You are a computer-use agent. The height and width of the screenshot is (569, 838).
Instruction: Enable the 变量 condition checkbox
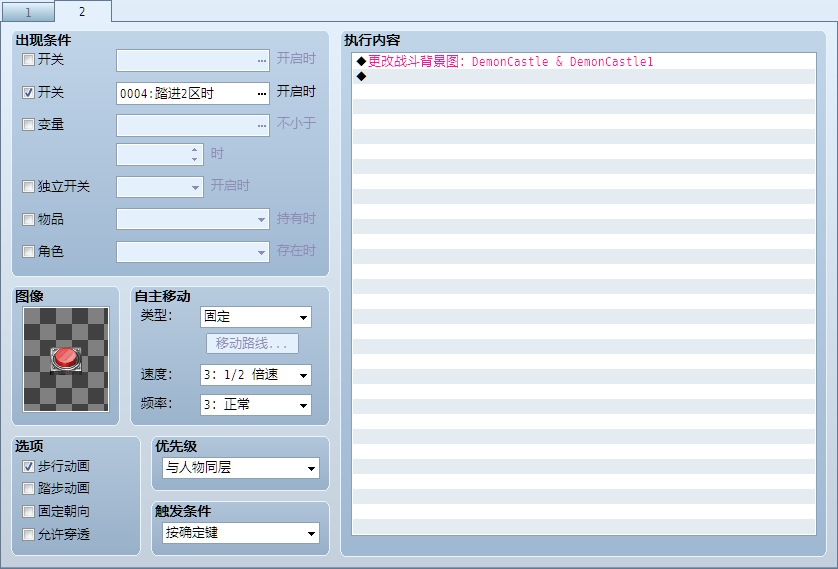[x=28, y=124]
